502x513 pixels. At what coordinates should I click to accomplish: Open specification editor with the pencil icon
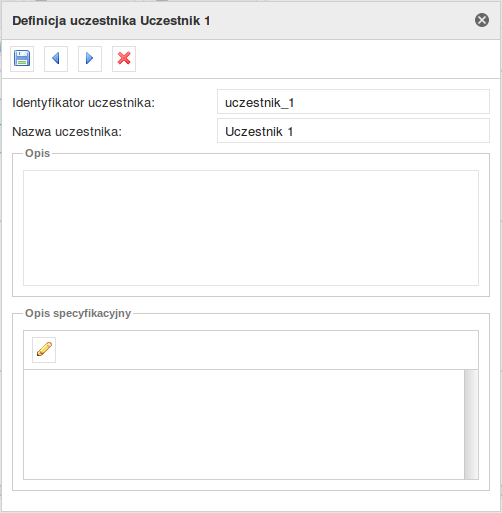44,350
